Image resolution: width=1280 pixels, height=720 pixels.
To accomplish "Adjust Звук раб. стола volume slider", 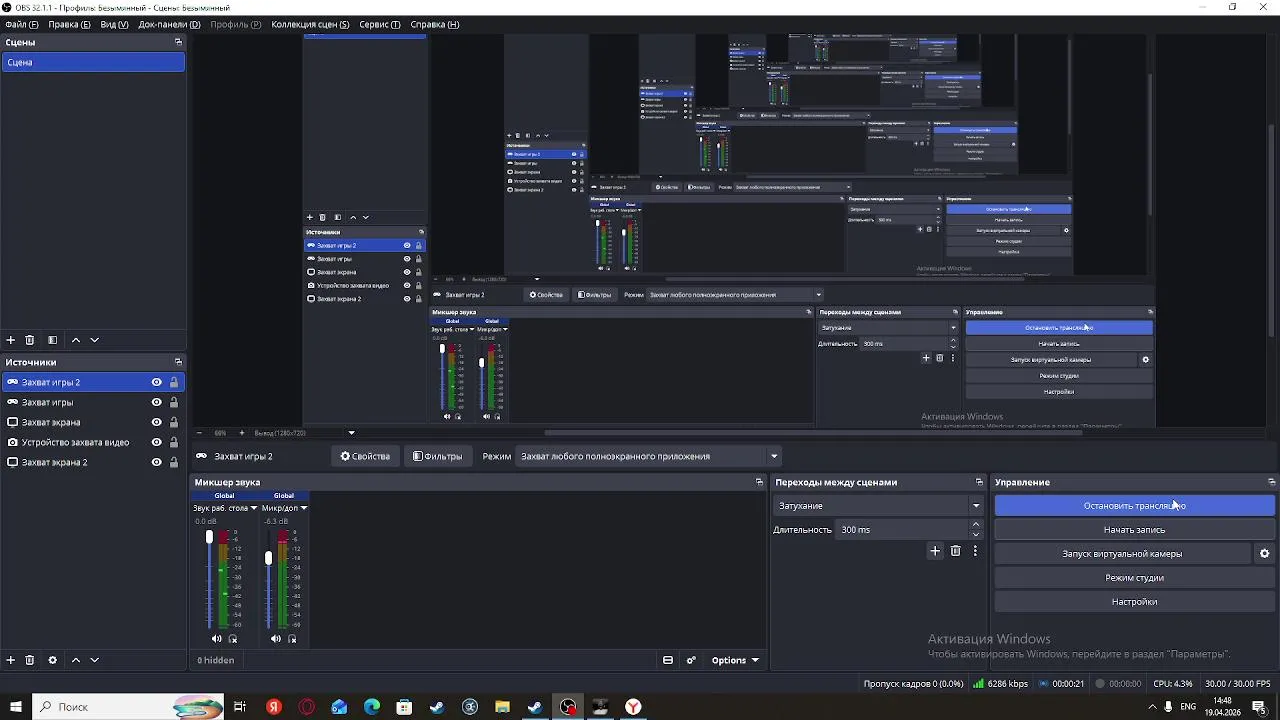I will coord(209,538).
